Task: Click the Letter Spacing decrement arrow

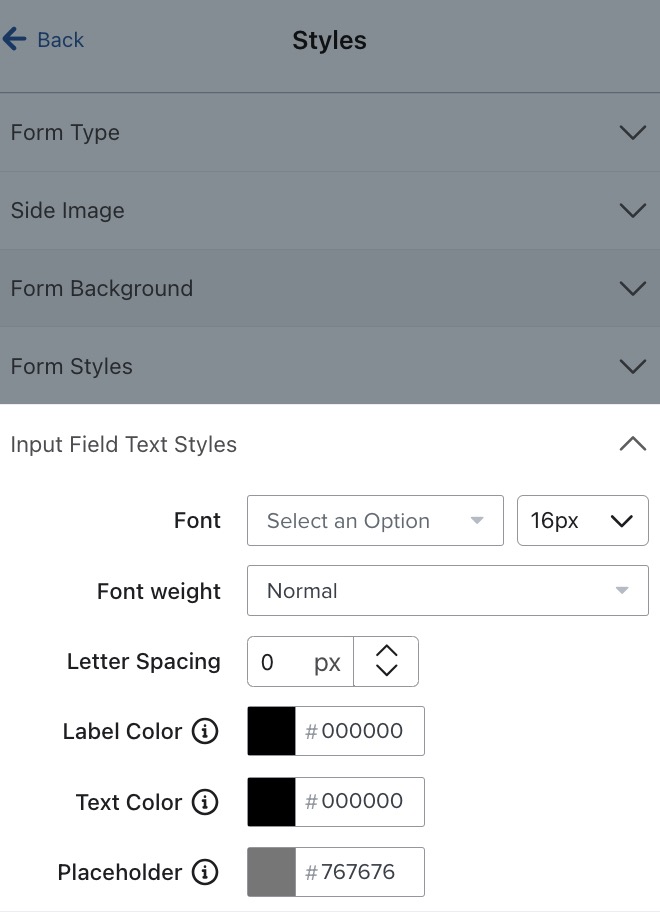Action: tap(386, 670)
